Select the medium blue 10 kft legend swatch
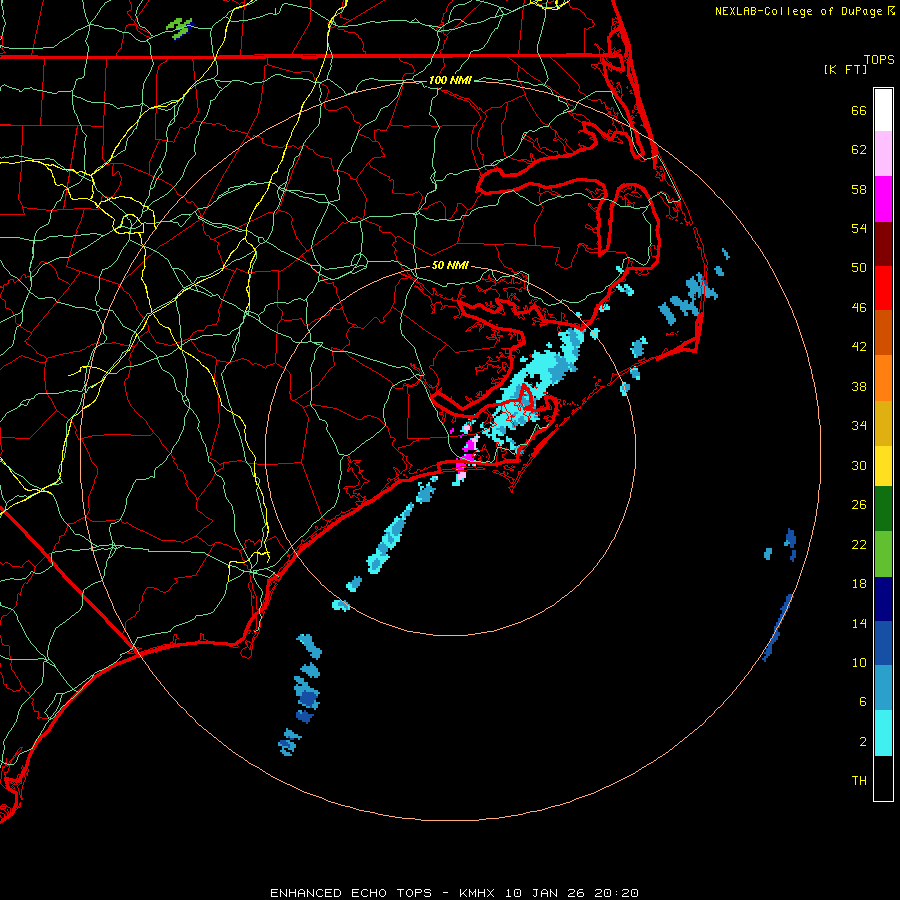The image size is (900, 900). point(883,643)
